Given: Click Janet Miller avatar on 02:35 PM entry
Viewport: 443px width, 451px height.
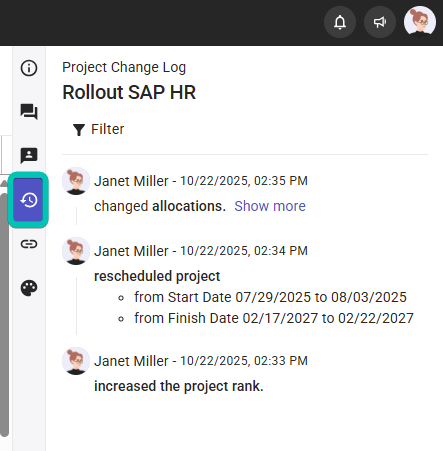Looking at the screenshot, I should [76, 181].
